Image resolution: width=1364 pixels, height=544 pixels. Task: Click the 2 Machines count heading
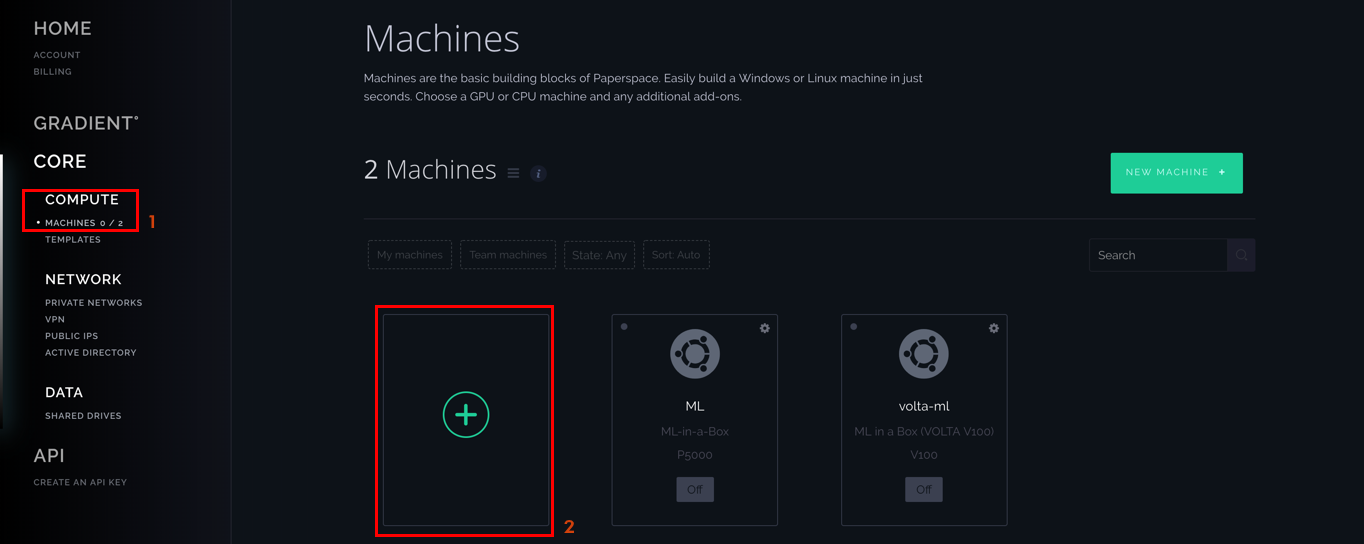click(x=430, y=170)
